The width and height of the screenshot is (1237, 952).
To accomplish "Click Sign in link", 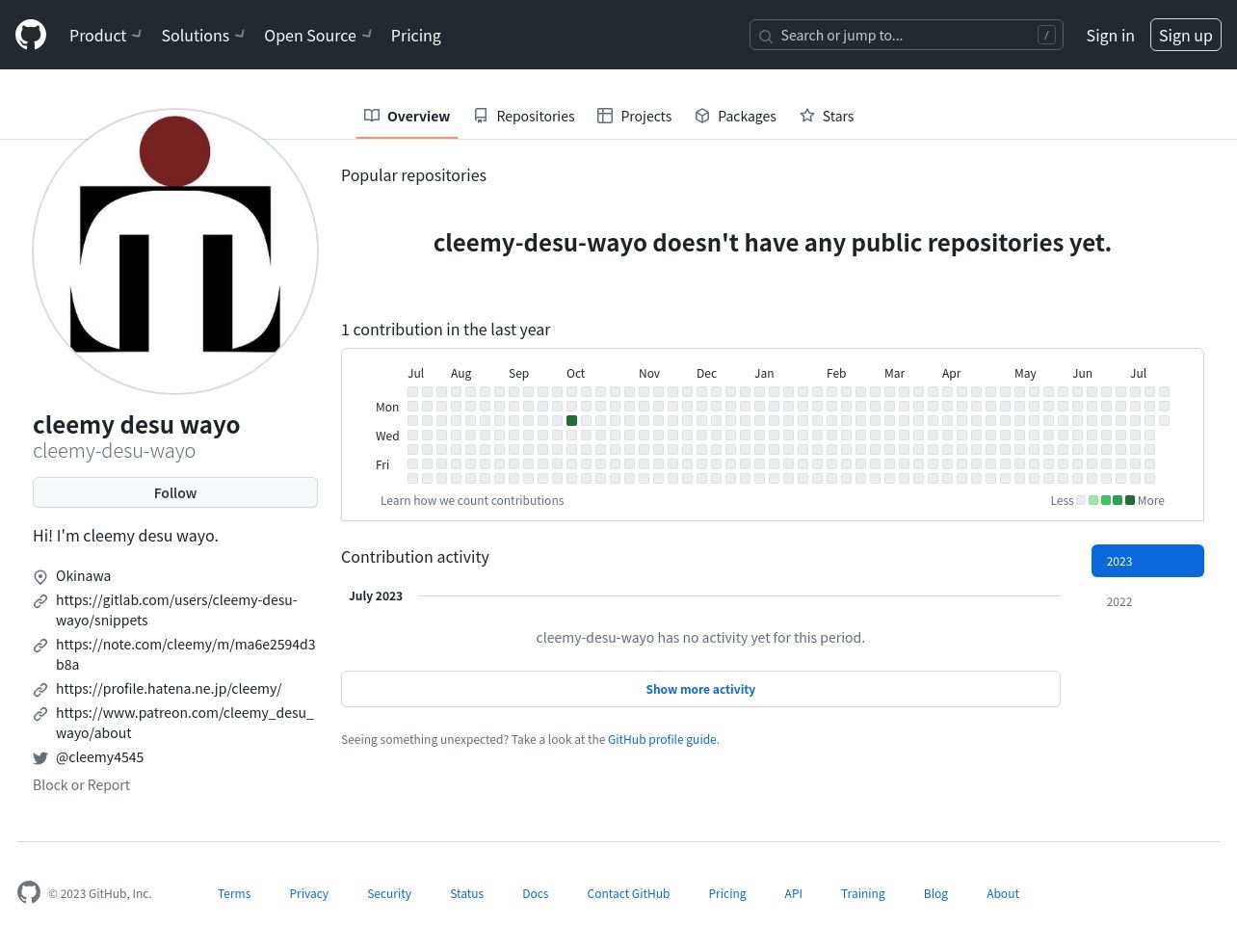I will pos(1110,35).
